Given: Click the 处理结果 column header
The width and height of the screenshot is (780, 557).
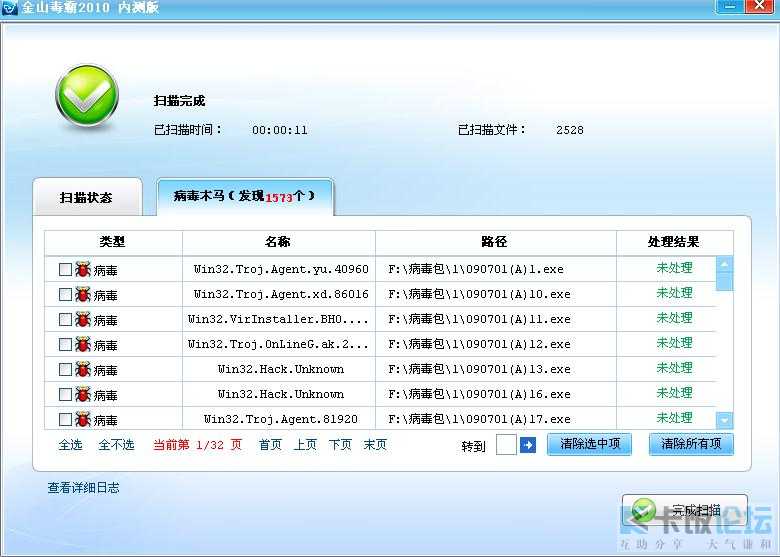Looking at the screenshot, I should point(674,242).
